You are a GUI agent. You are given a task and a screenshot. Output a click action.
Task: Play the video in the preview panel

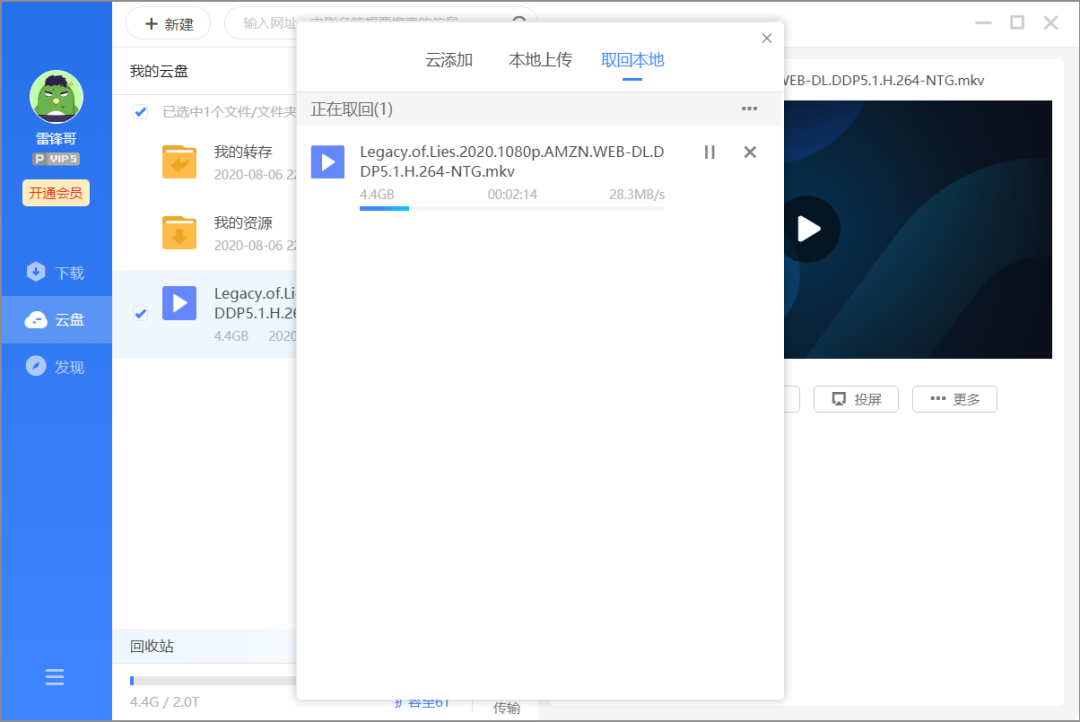pyautogui.click(x=808, y=229)
